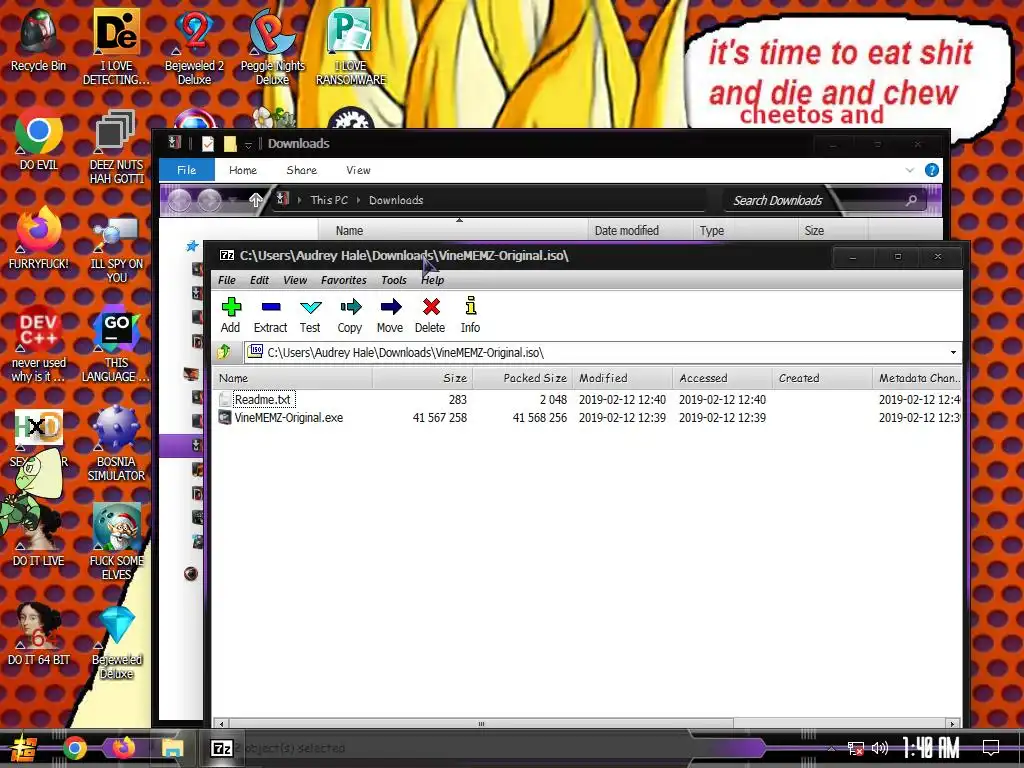The image size is (1024, 768).
Task: Open the Help menu in 7-Zip
Action: [432, 280]
